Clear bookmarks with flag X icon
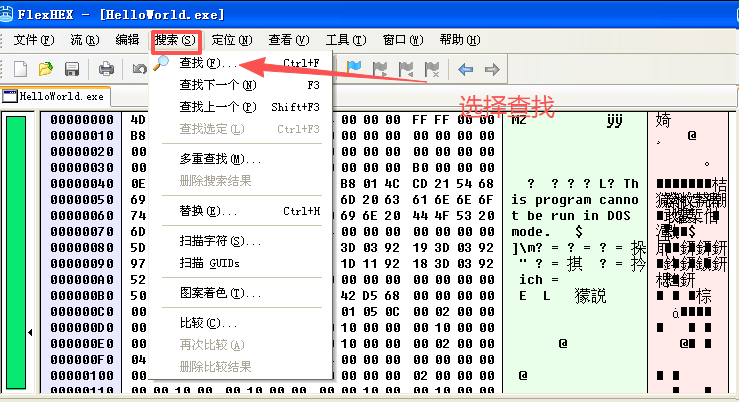 (431, 69)
